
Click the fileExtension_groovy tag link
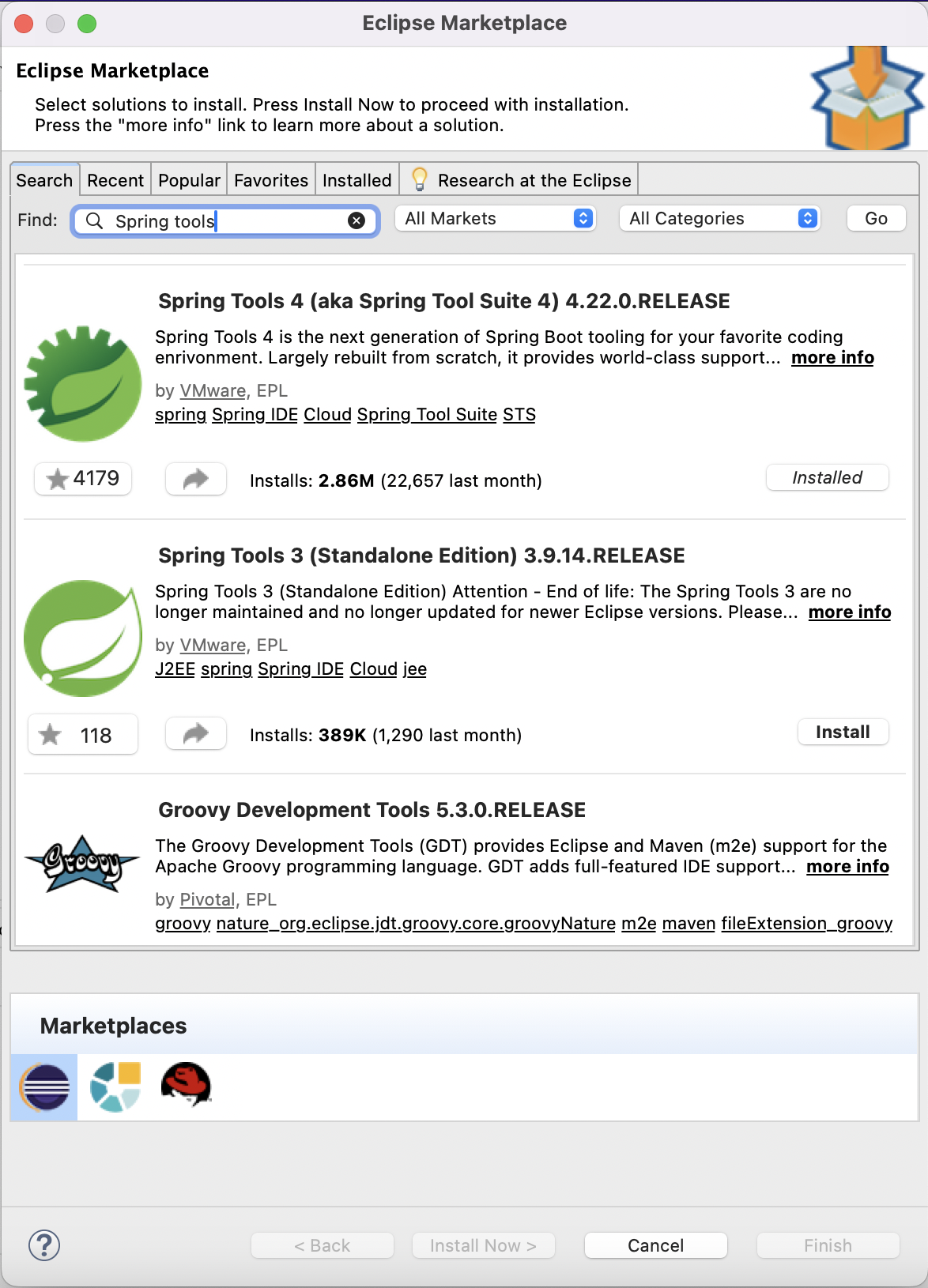click(x=806, y=924)
